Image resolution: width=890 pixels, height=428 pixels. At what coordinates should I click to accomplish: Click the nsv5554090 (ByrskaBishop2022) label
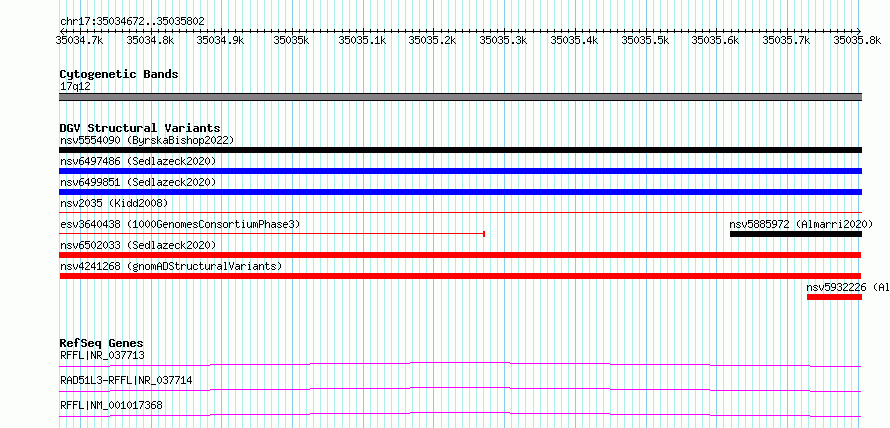coord(147,140)
